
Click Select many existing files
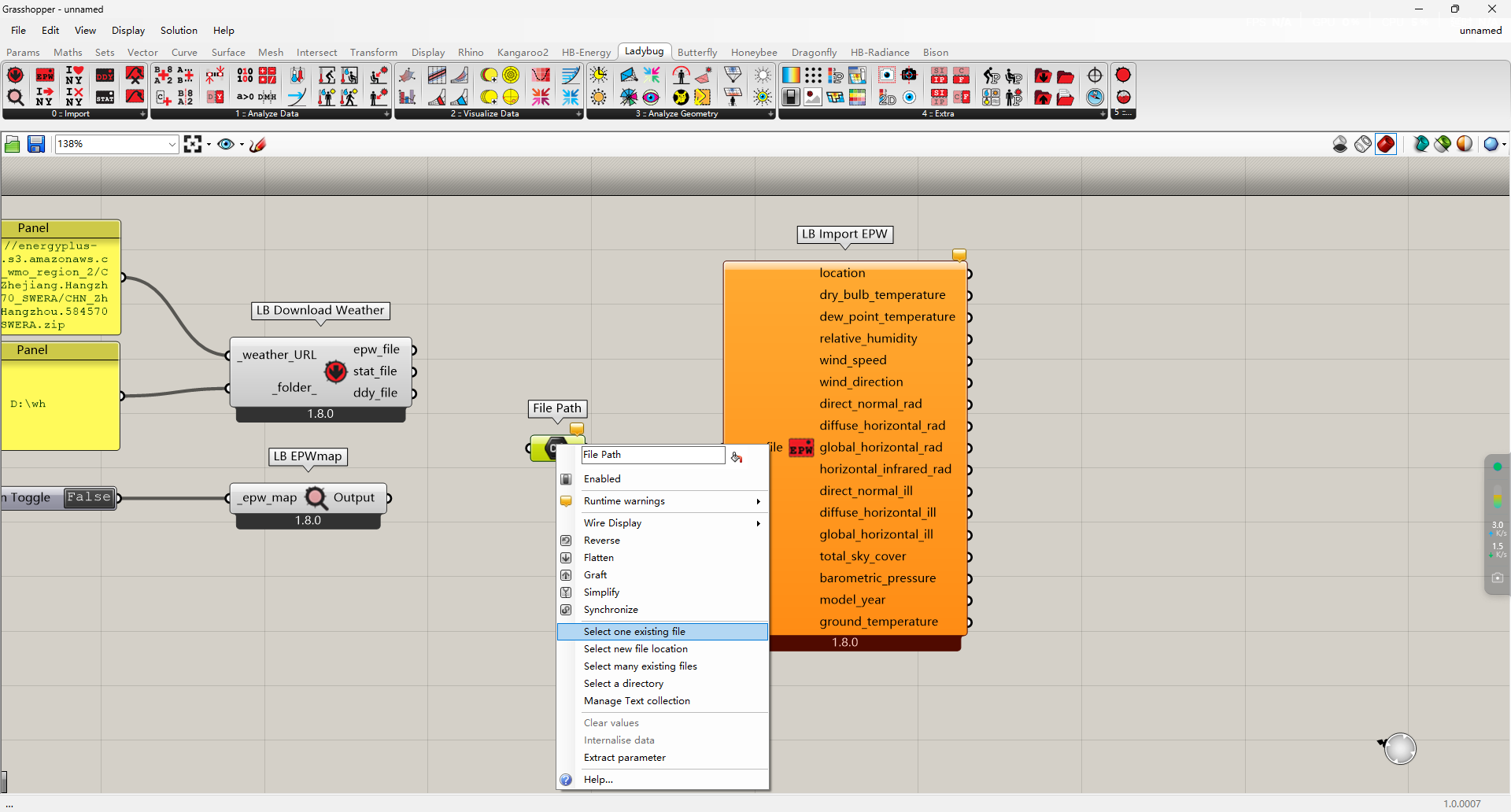click(x=663, y=666)
